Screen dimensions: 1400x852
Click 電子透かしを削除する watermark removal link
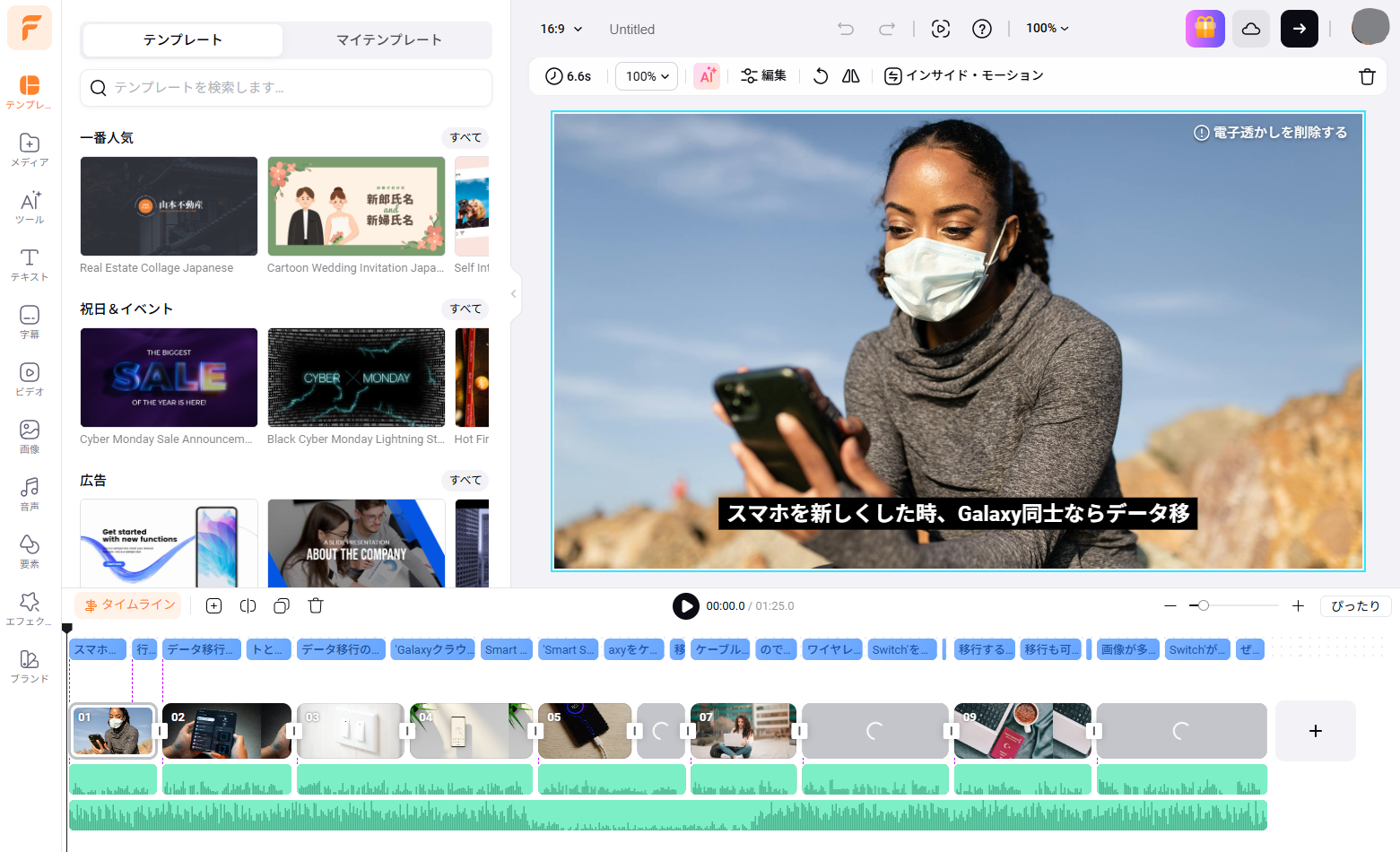[1270, 133]
